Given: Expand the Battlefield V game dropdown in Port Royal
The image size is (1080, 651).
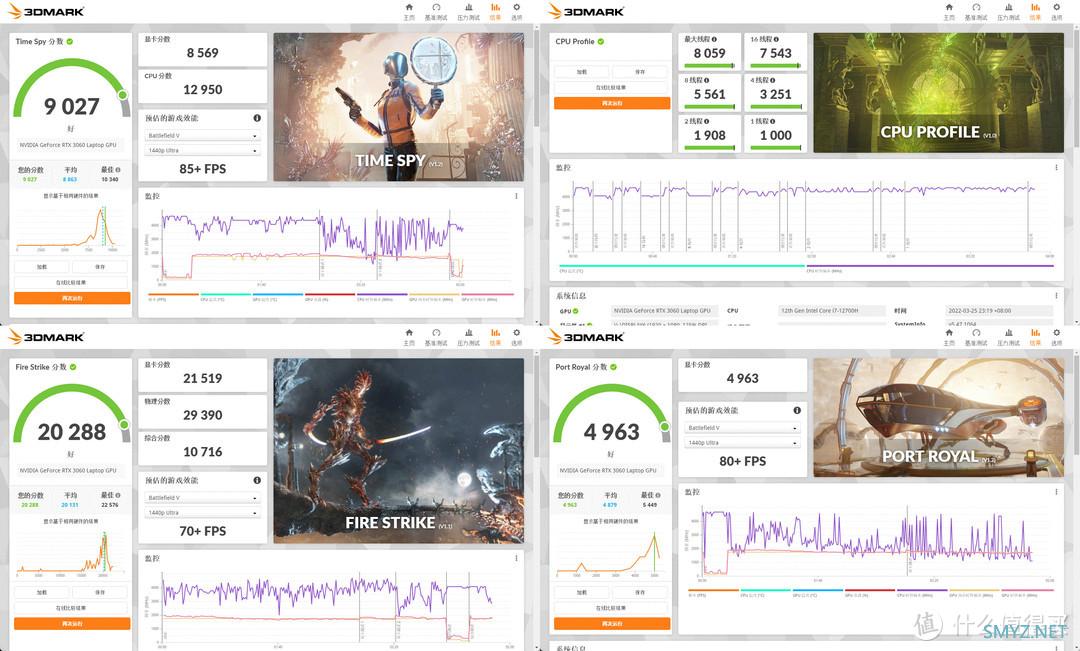Looking at the screenshot, I should click(742, 428).
